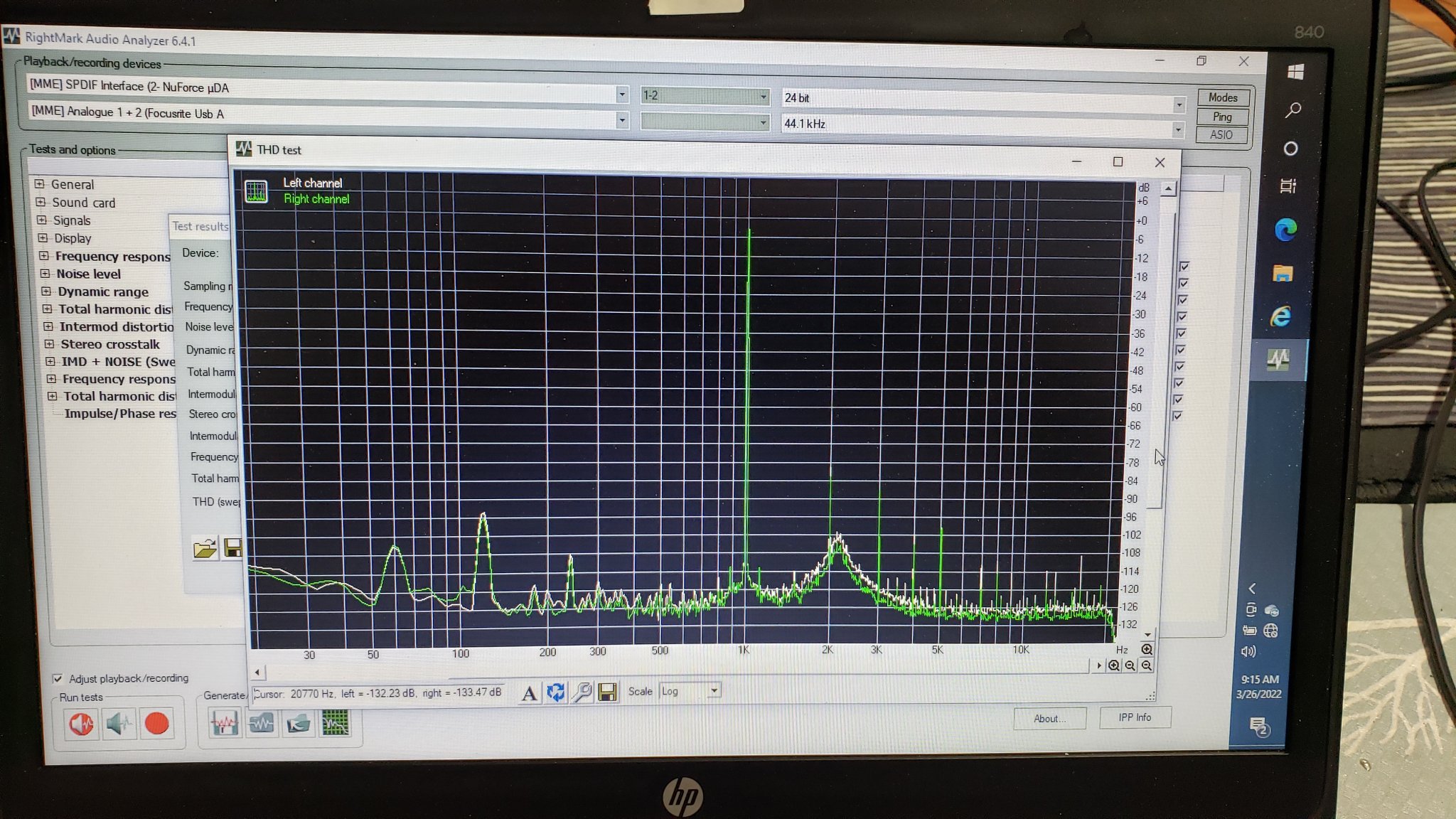Expand the General tree node
Viewport: 1456px width, 819px height.
pyautogui.click(x=40, y=183)
